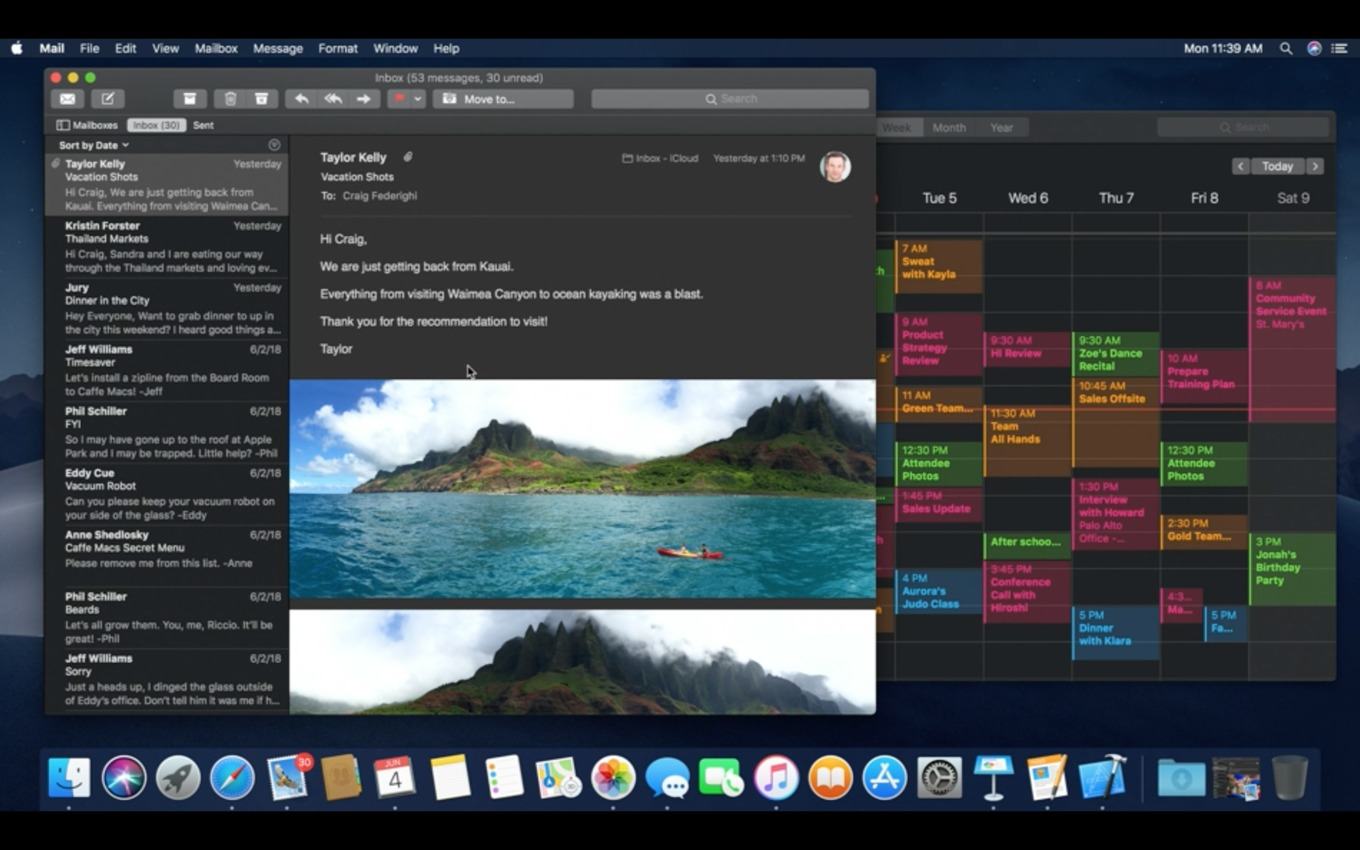Viewport: 1360px width, 850px height.
Task: Click the Get Mail envelope icon
Action: point(67,99)
